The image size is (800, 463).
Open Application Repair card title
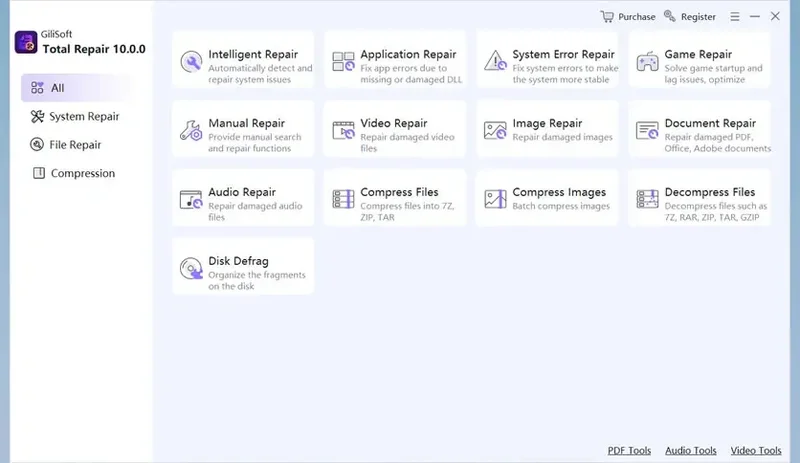408,54
